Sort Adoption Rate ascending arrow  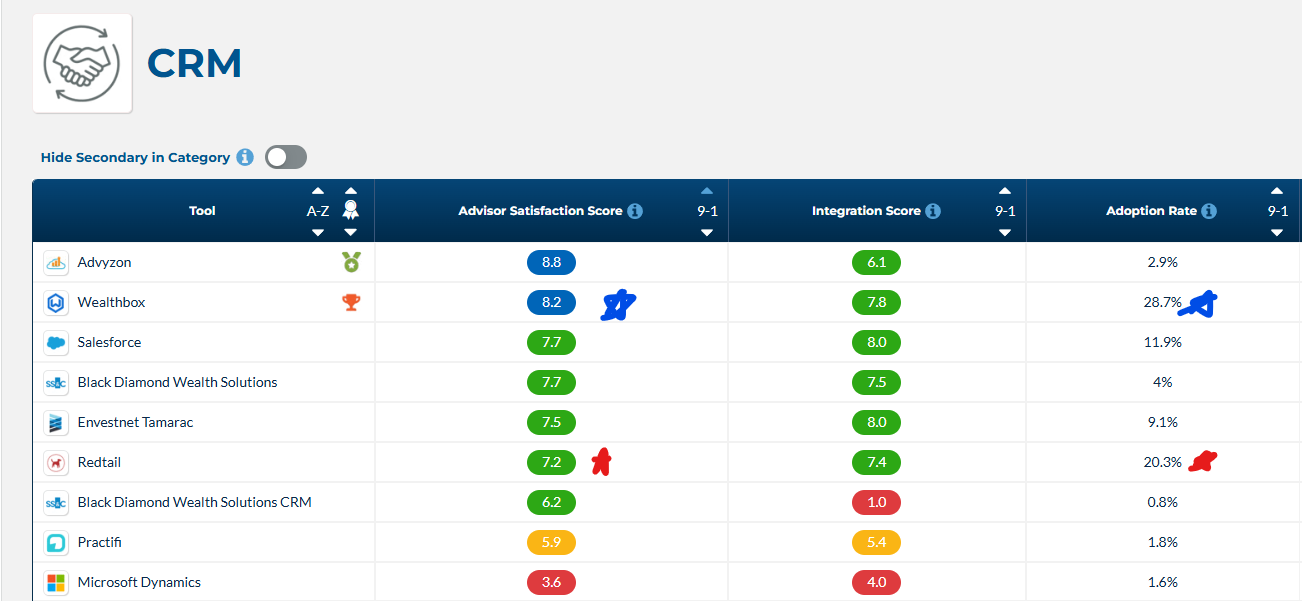point(1277,190)
